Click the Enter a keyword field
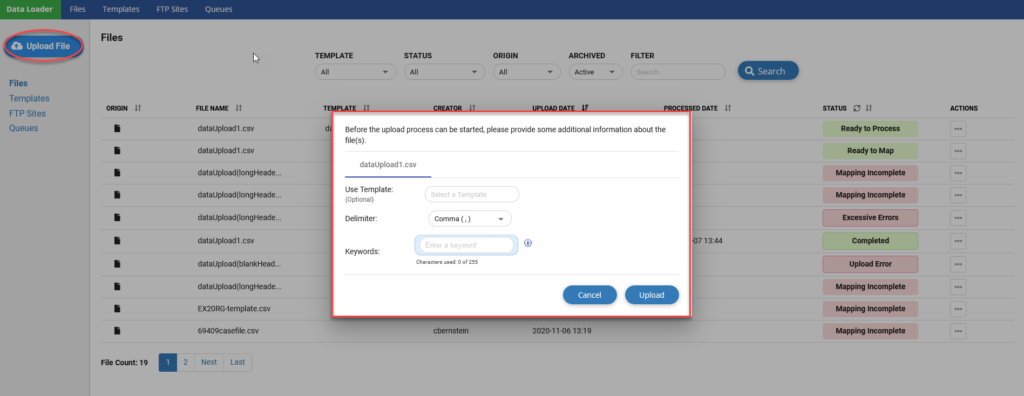 (x=466, y=245)
